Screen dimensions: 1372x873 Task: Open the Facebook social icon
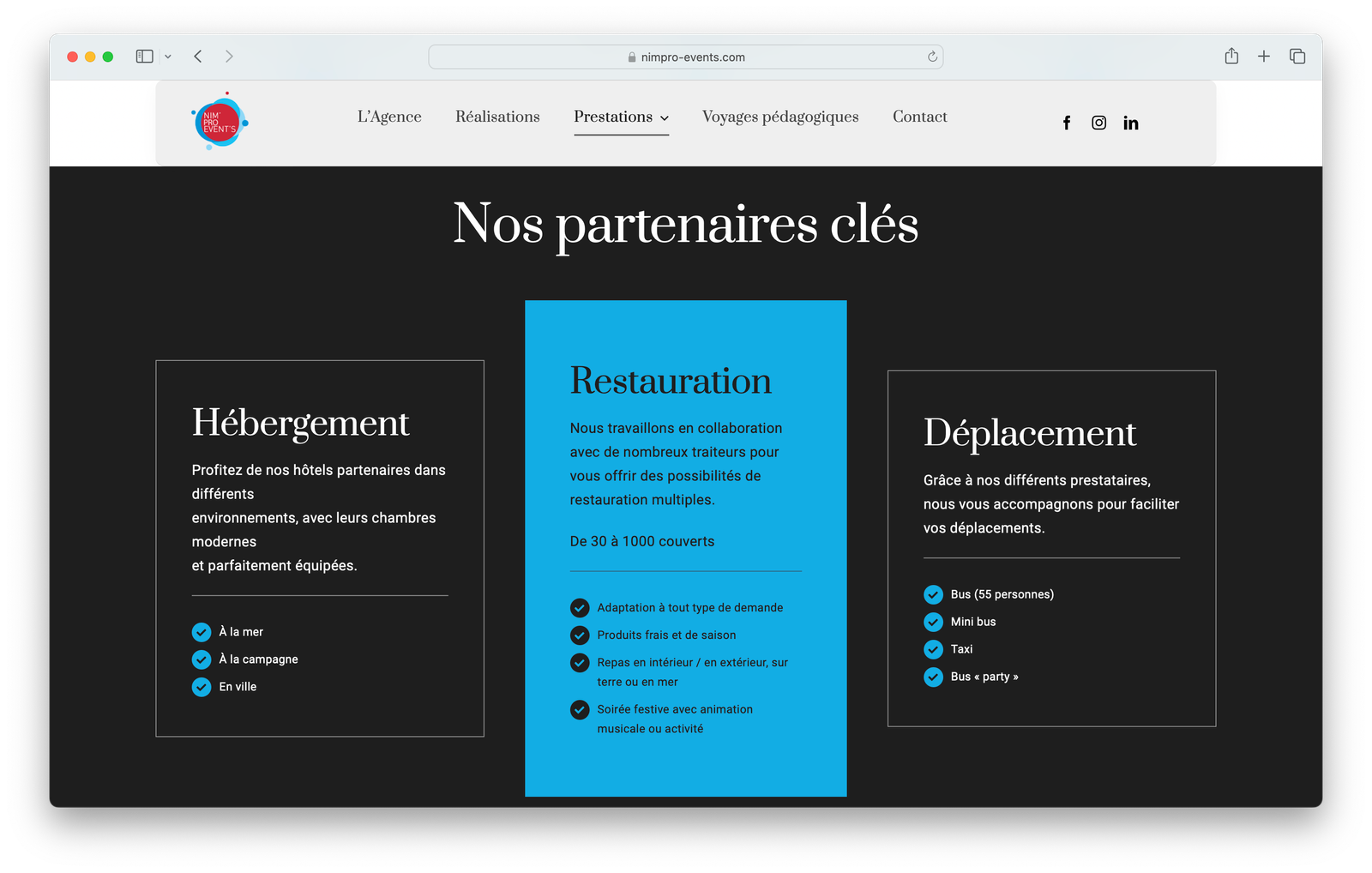point(1067,123)
